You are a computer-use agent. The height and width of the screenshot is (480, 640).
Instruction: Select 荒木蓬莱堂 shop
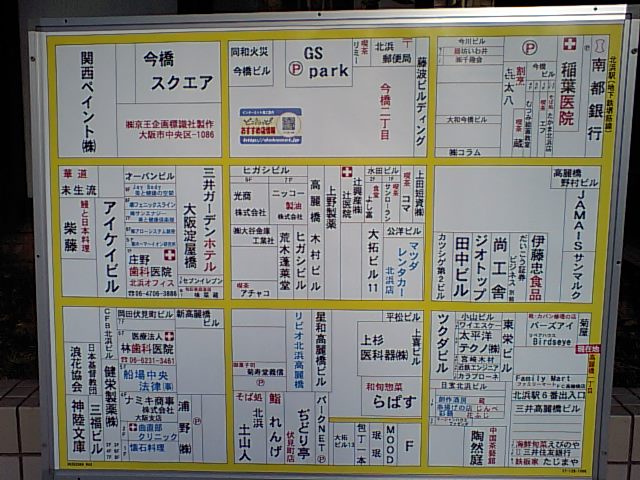[285, 261]
